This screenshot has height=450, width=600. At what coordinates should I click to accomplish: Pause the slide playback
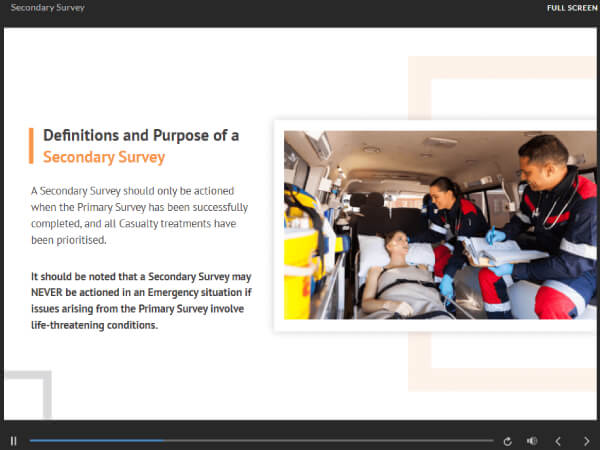(13, 441)
